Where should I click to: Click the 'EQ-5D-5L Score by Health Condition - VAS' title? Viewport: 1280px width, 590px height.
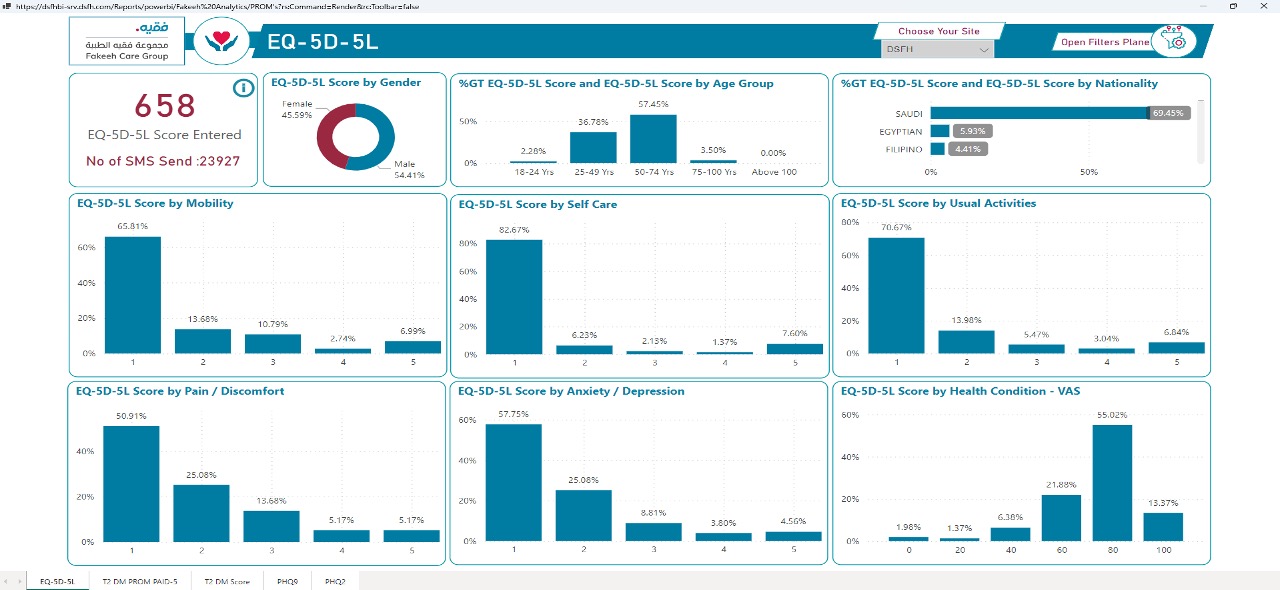961,391
